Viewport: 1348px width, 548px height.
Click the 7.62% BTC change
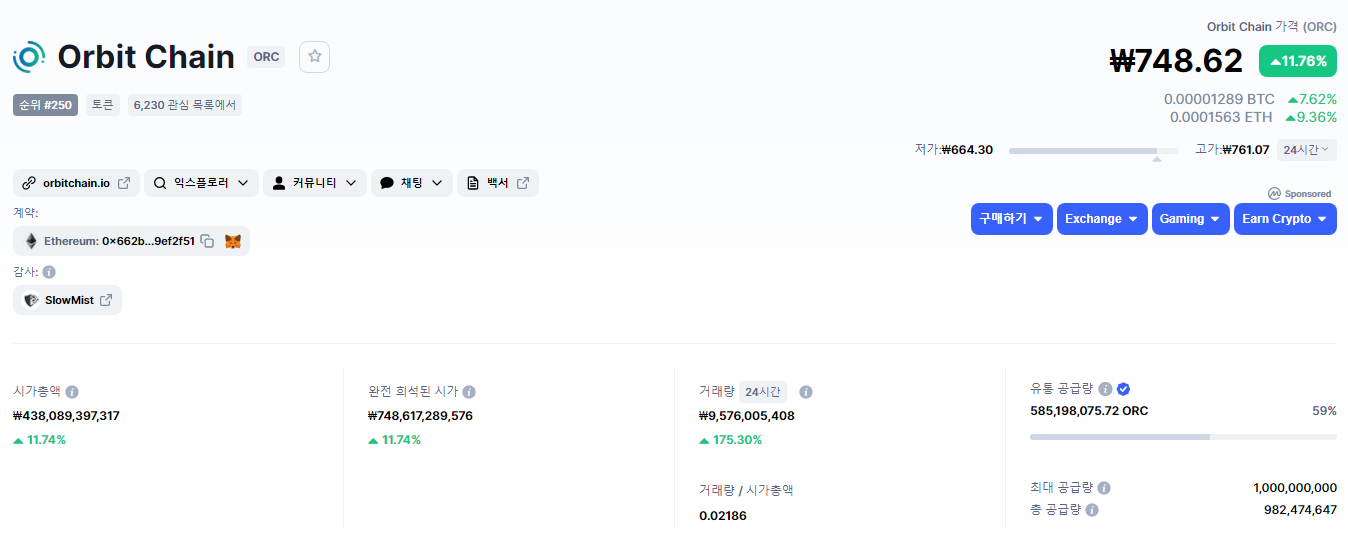pos(1312,99)
